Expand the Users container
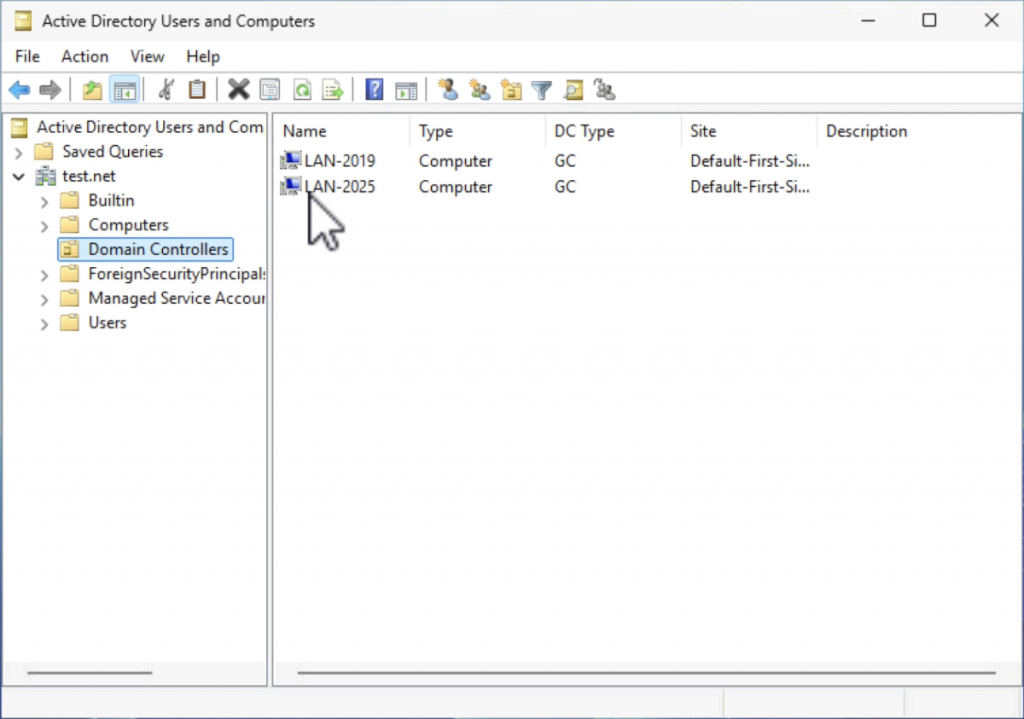This screenshot has height=719, width=1024. point(43,323)
